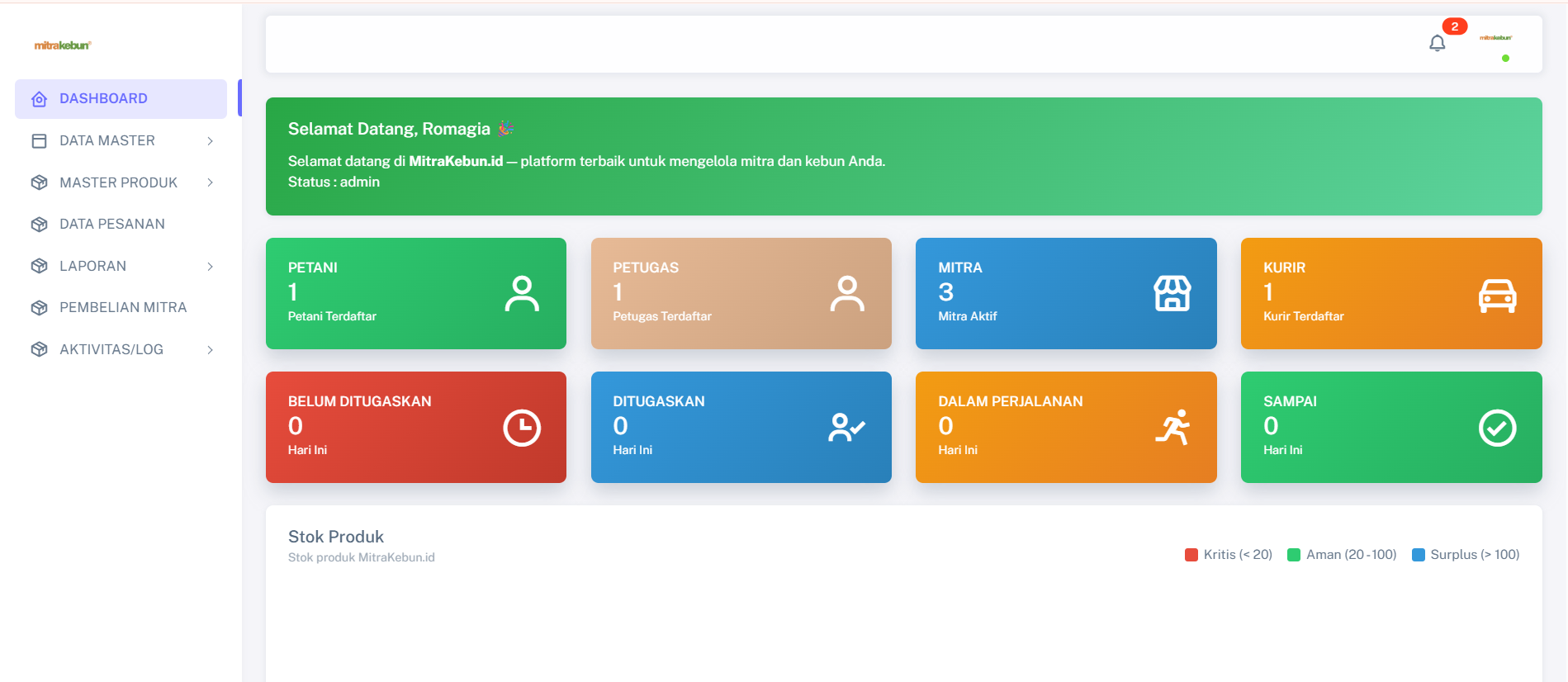Viewport: 1568px width, 682px height.
Task: Open the Data Master menu label
Action: (107, 141)
